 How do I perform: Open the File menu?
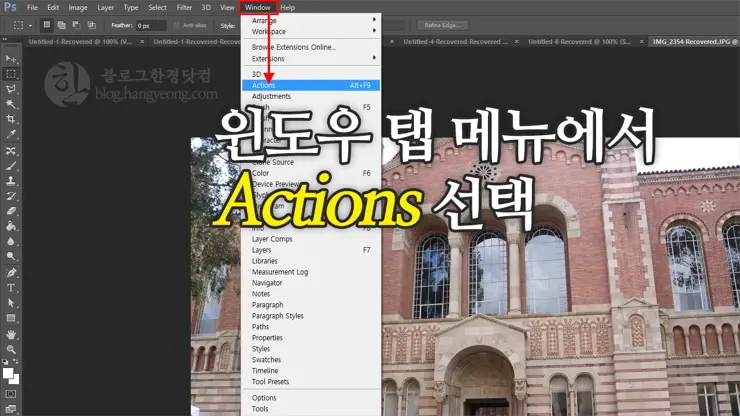32,8
